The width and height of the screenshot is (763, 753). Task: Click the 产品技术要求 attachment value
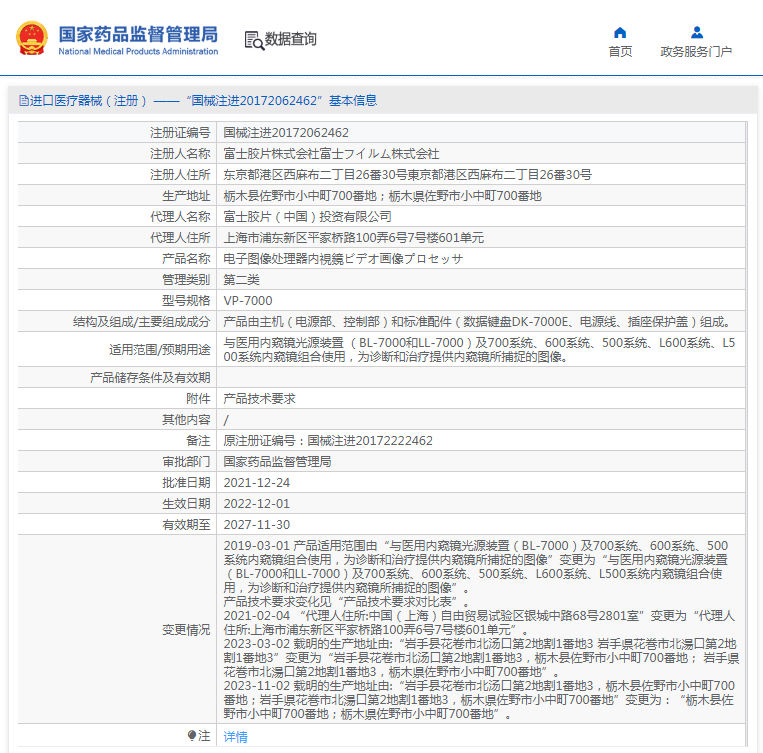click(259, 399)
